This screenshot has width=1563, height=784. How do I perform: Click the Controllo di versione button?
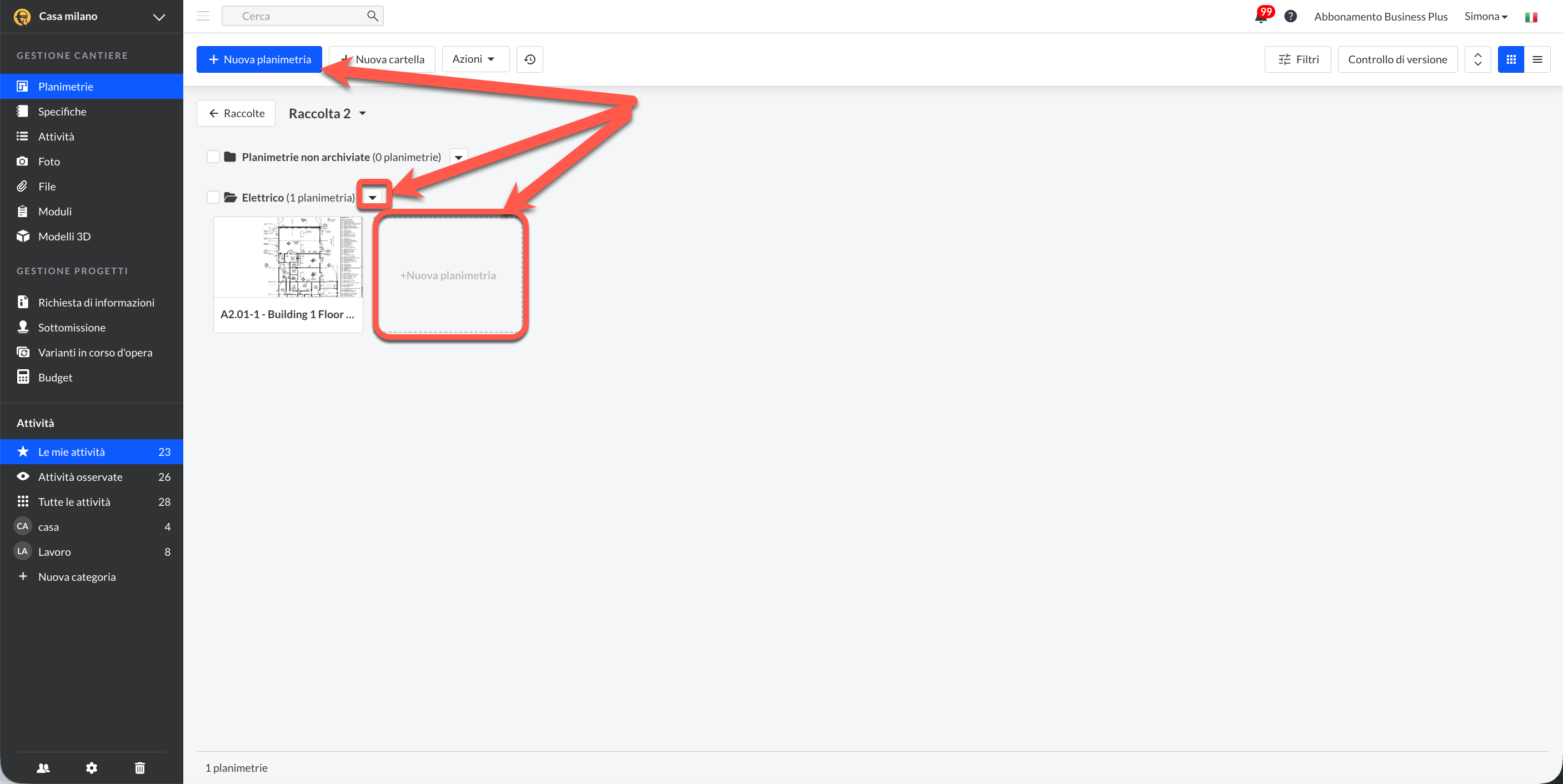click(1397, 59)
